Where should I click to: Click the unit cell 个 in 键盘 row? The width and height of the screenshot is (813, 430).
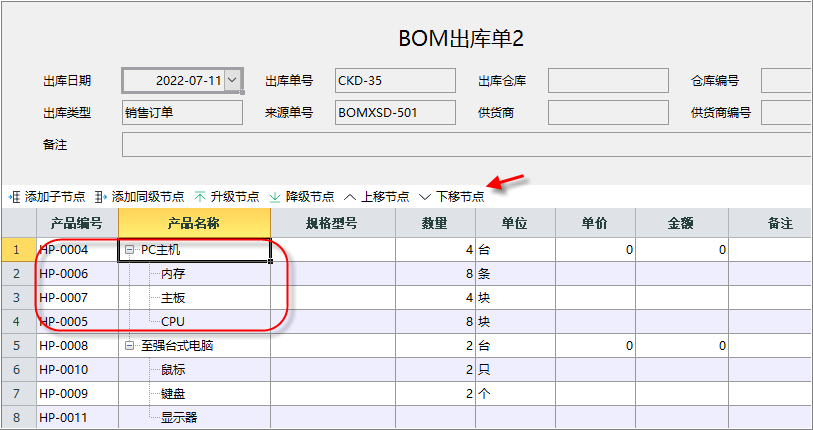[x=515, y=394]
